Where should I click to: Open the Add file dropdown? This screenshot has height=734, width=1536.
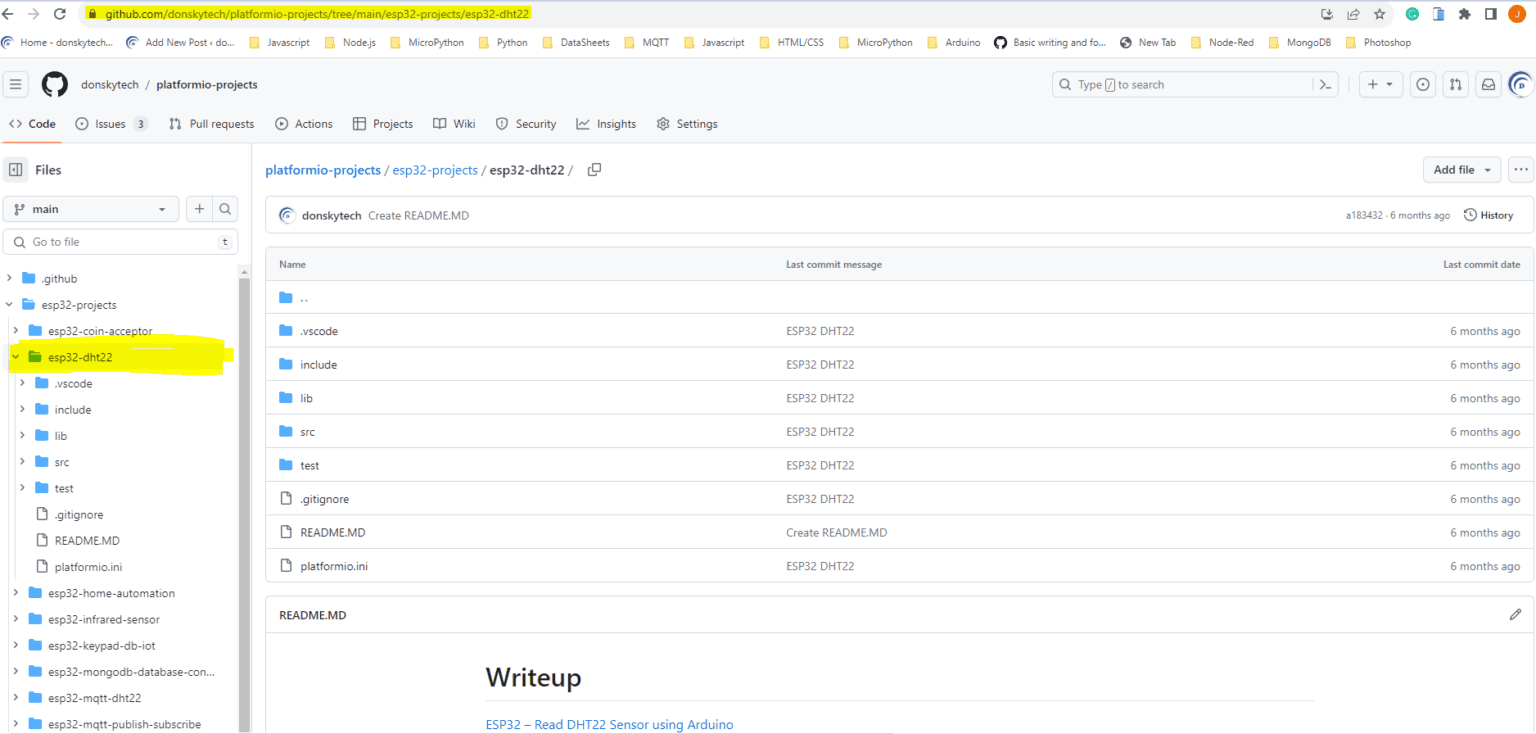[1461, 169]
